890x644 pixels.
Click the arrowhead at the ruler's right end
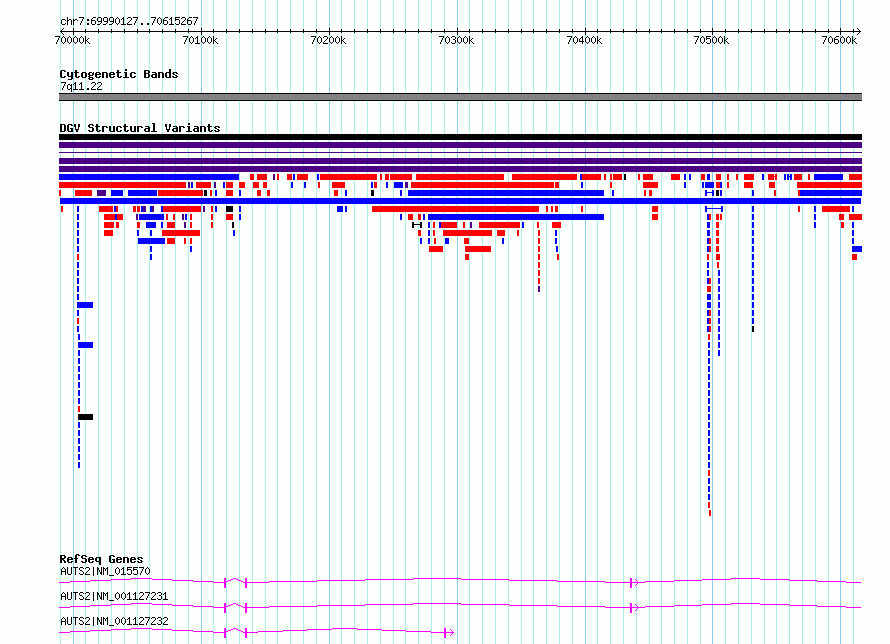858,31
